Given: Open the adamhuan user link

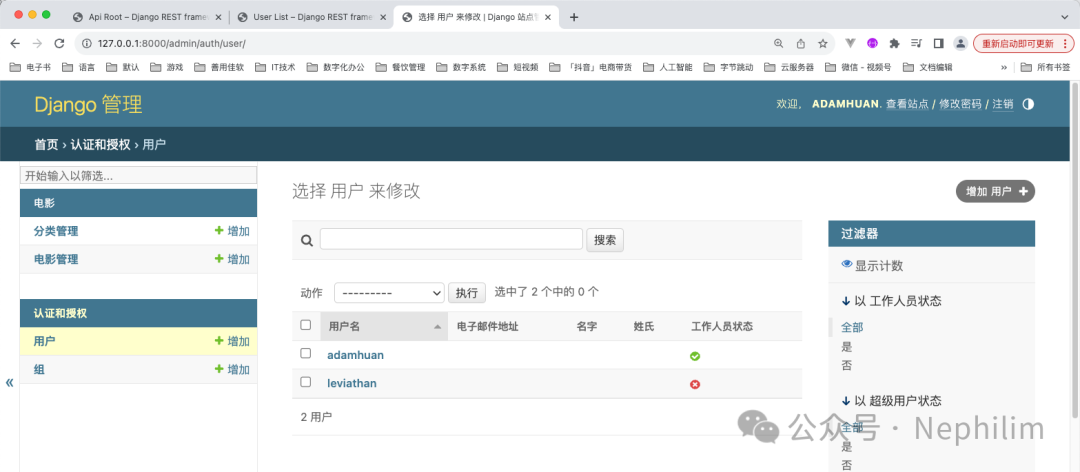Looking at the screenshot, I should click(355, 355).
